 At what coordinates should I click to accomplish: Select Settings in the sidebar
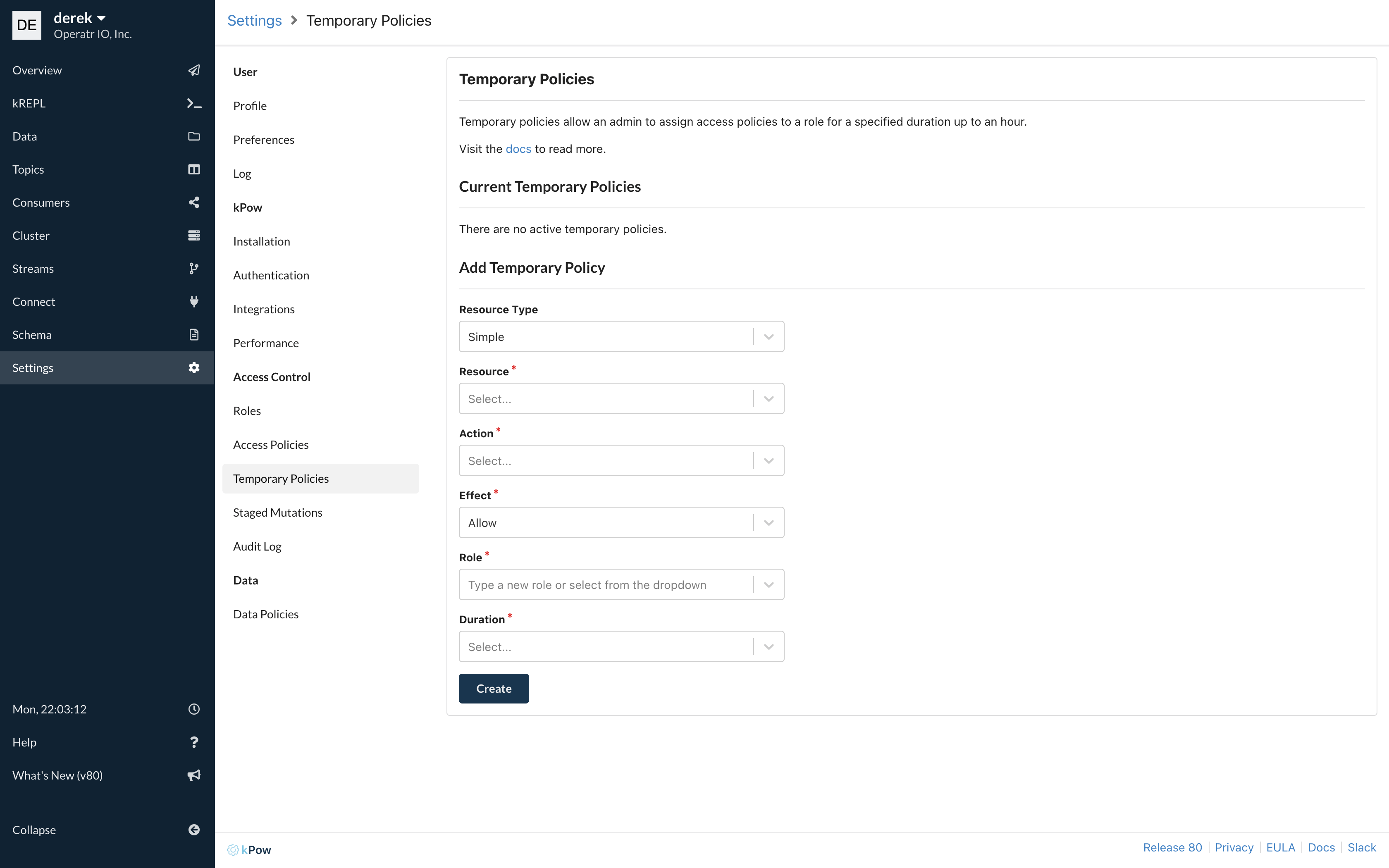(x=107, y=367)
